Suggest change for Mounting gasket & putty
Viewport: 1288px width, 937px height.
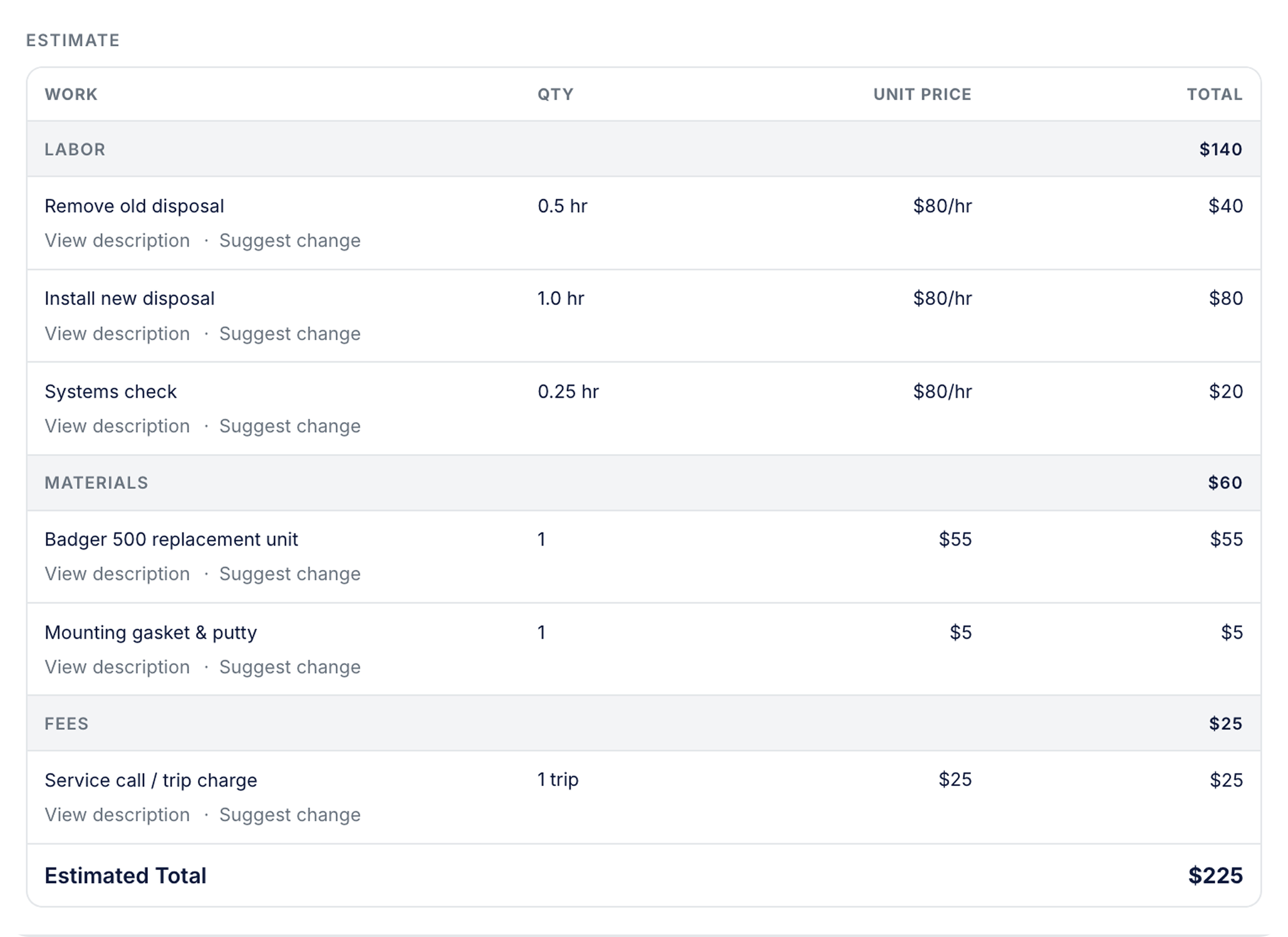pos(290,667)
